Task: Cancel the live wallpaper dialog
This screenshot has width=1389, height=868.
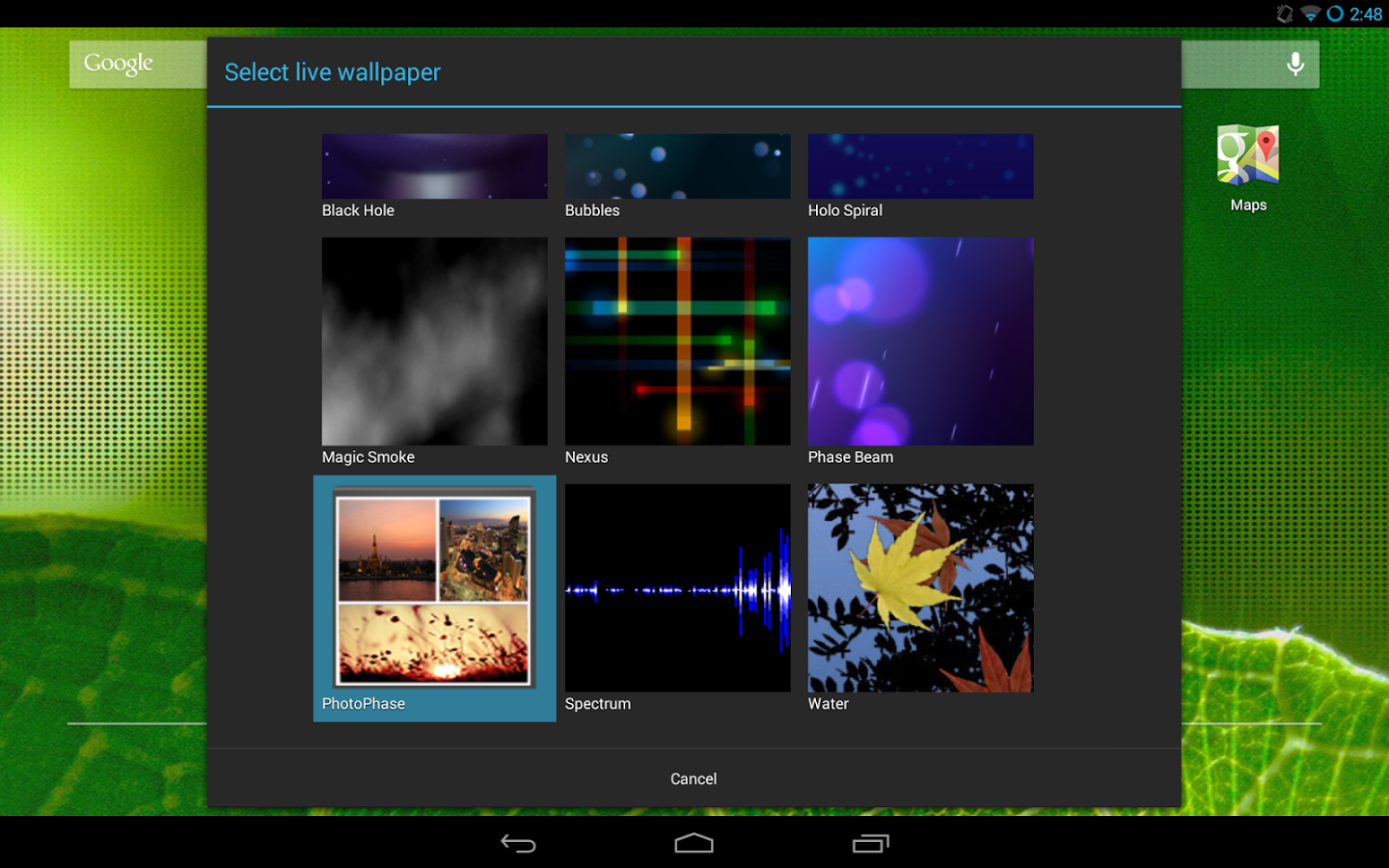Action: coord(694,778)
